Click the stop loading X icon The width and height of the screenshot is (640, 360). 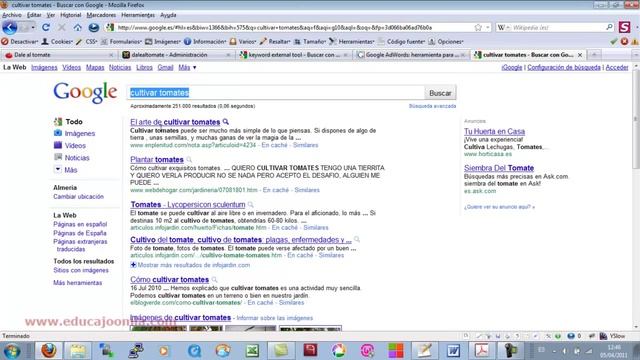point(62,27)
